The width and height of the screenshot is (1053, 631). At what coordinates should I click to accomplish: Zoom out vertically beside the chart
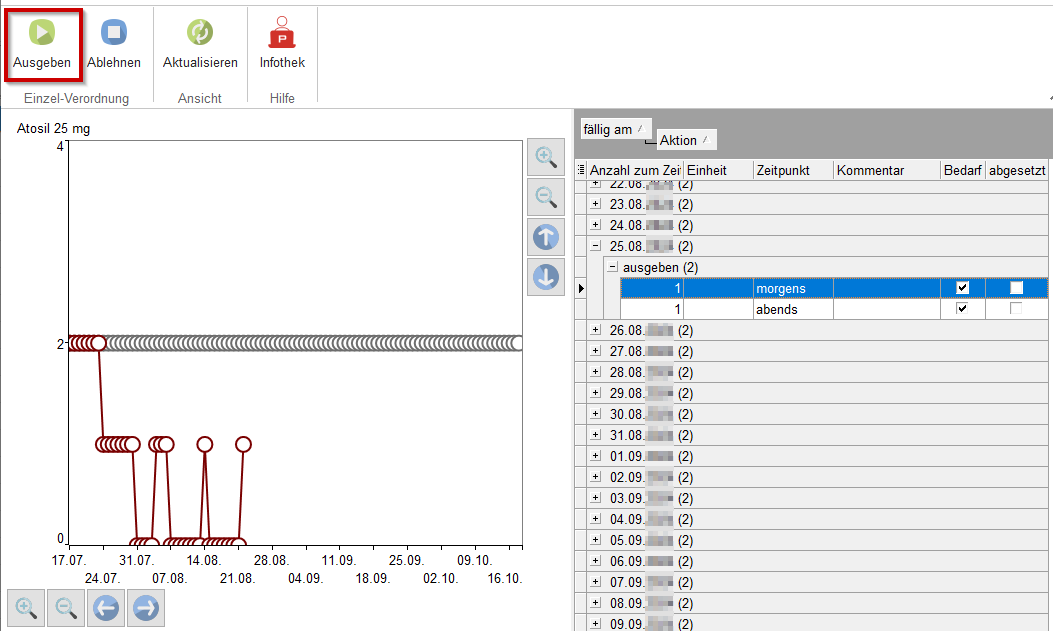(x=546, y=197)
